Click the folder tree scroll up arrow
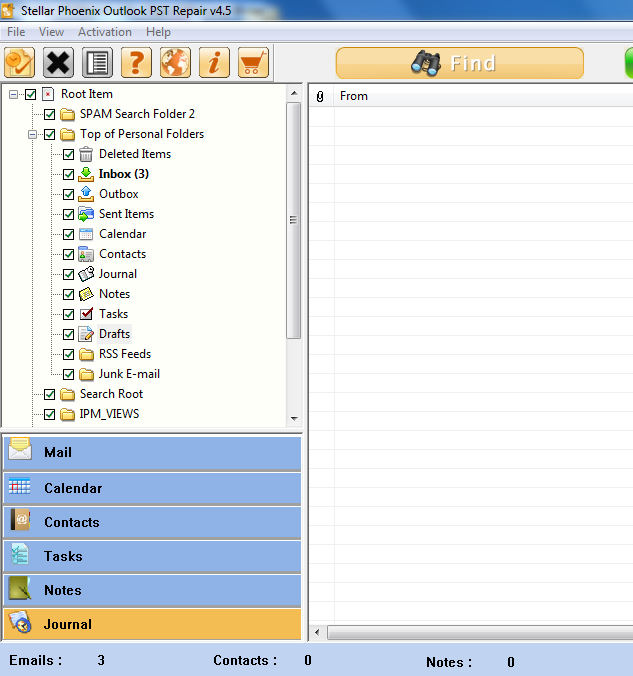Image resolution: width=633 pixels, height=676 pixels. coord(294,93)
